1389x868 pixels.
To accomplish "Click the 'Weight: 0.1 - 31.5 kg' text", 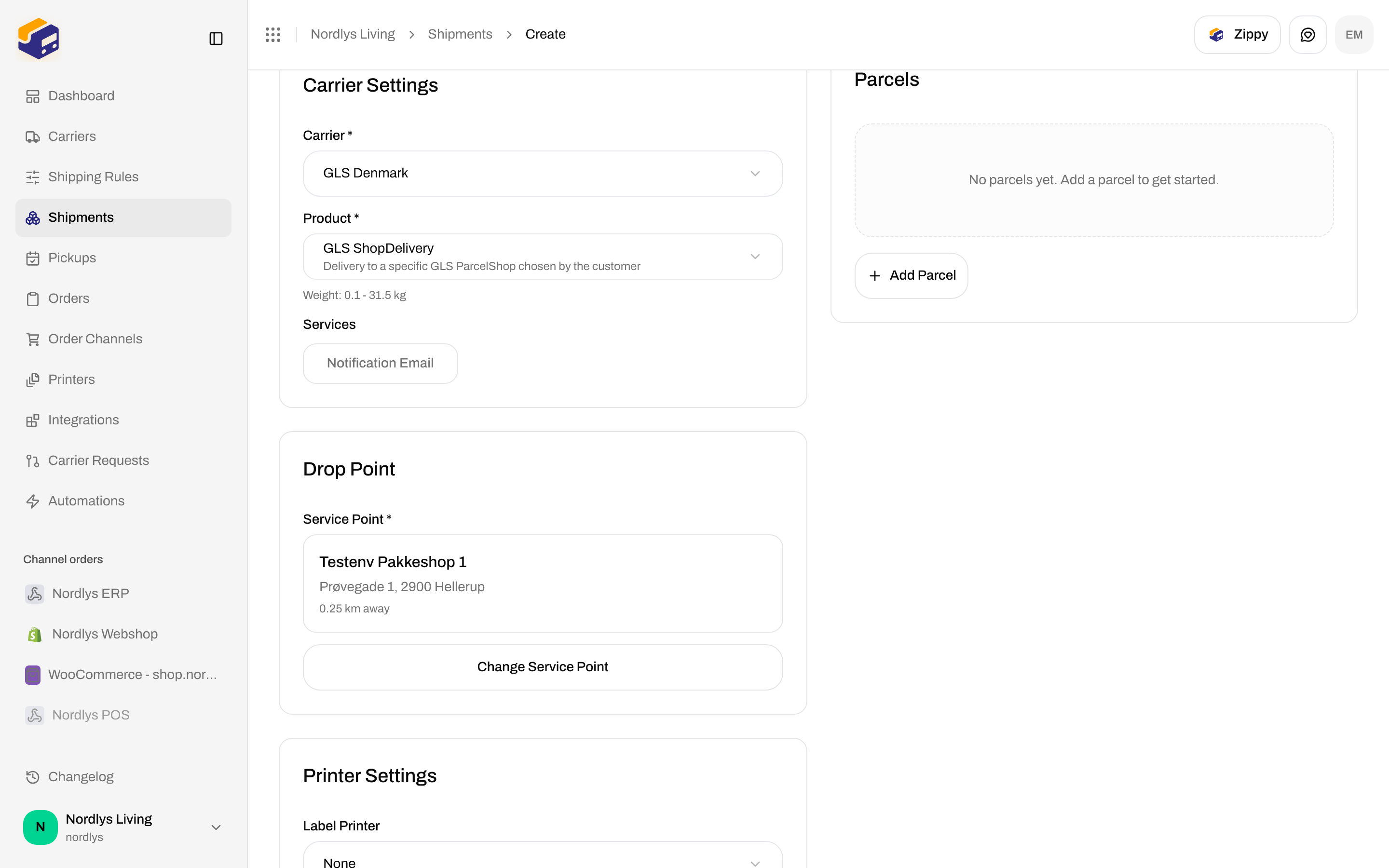I will (x=354, y=296).
